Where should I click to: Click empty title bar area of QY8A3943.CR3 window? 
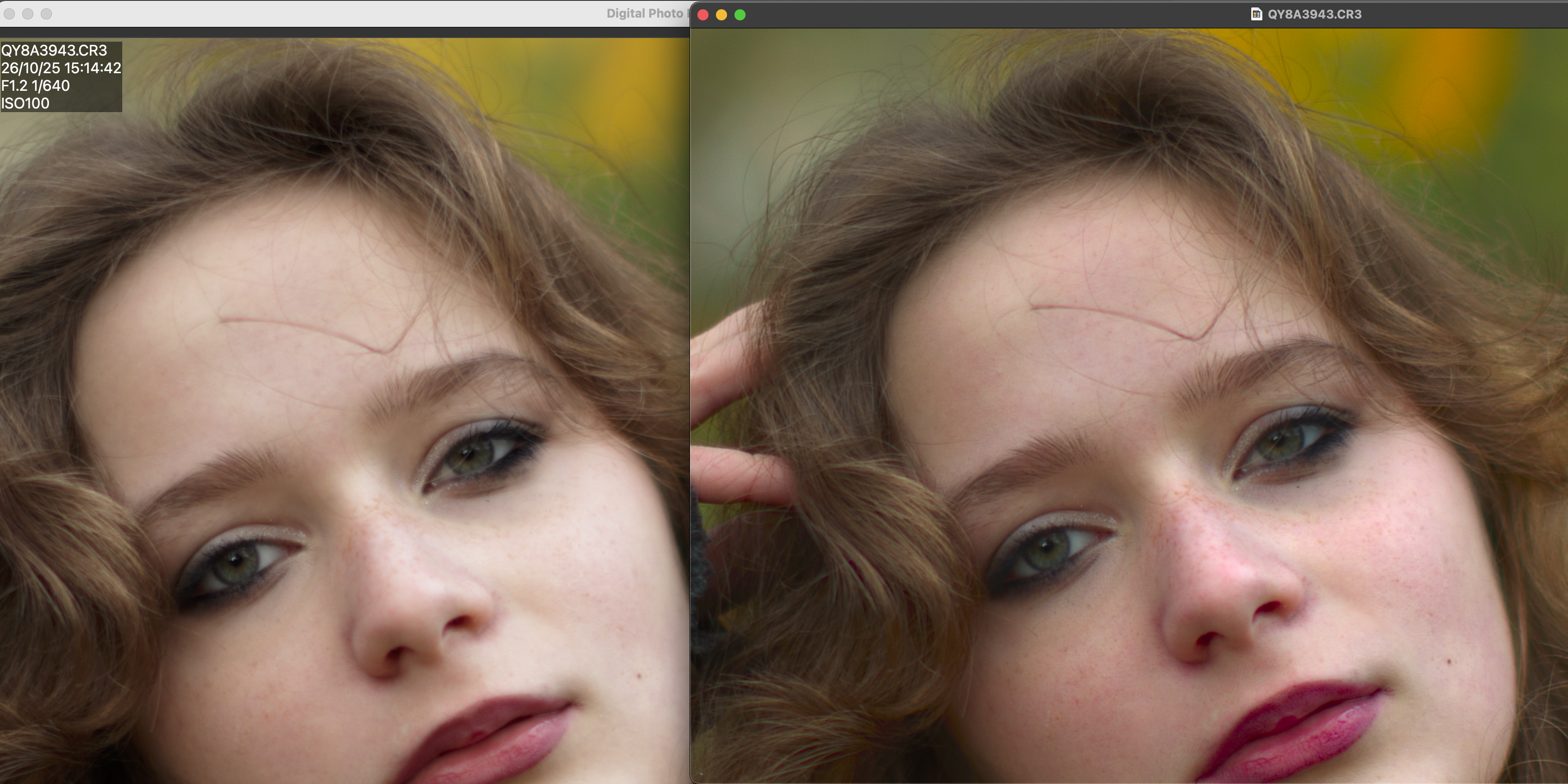coord(974,15)
